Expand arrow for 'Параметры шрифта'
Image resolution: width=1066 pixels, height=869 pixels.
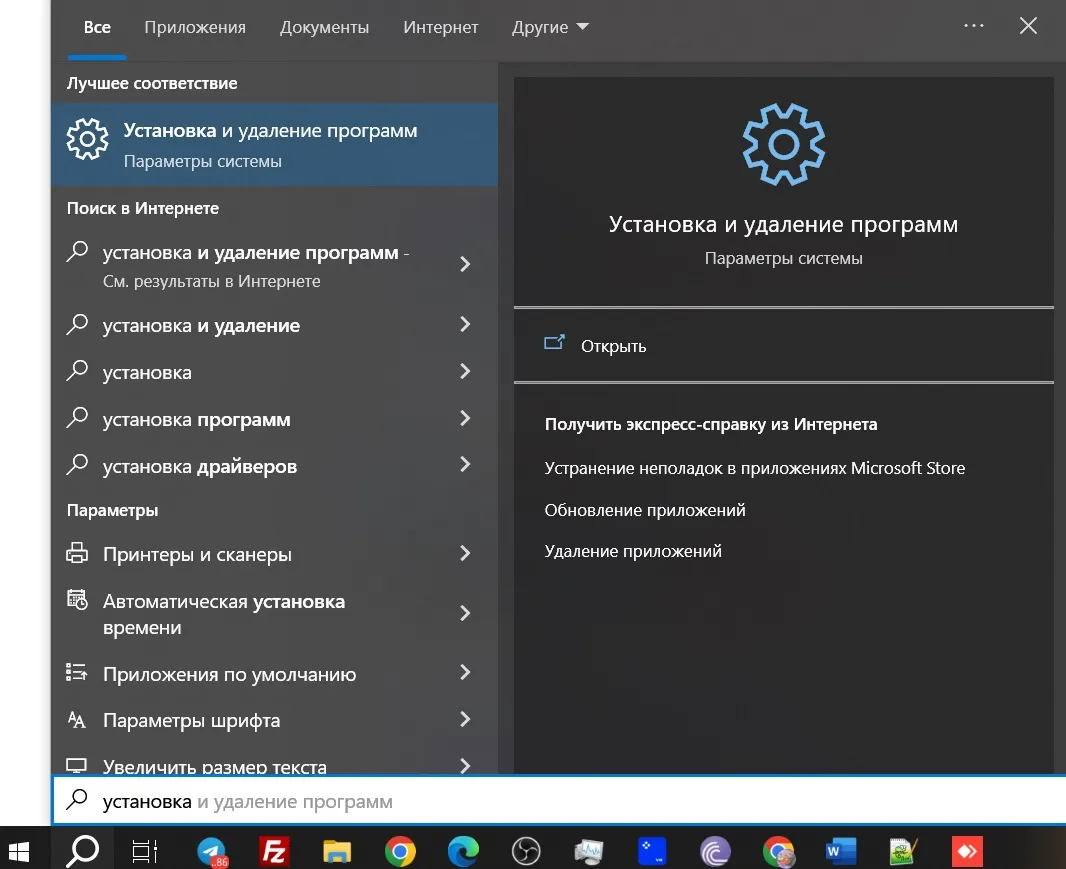tap(465, 719)
